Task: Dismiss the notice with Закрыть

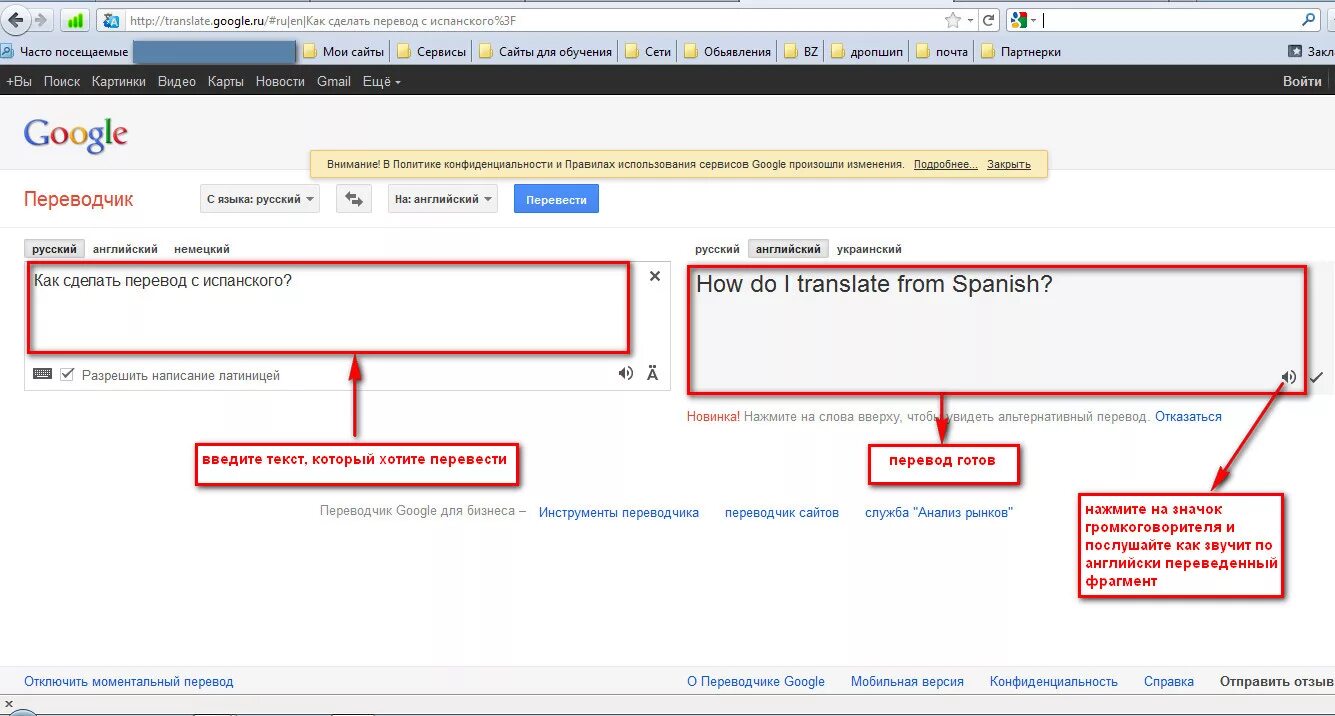Action: point(1009,164)
